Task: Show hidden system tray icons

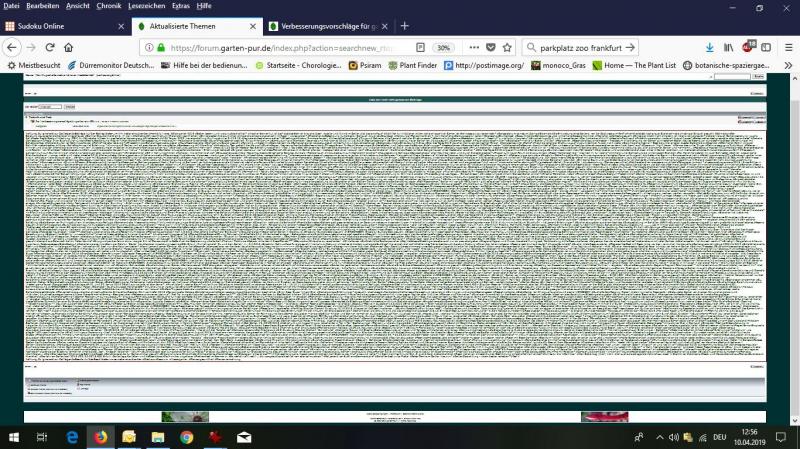Action: tap(657, 437)
